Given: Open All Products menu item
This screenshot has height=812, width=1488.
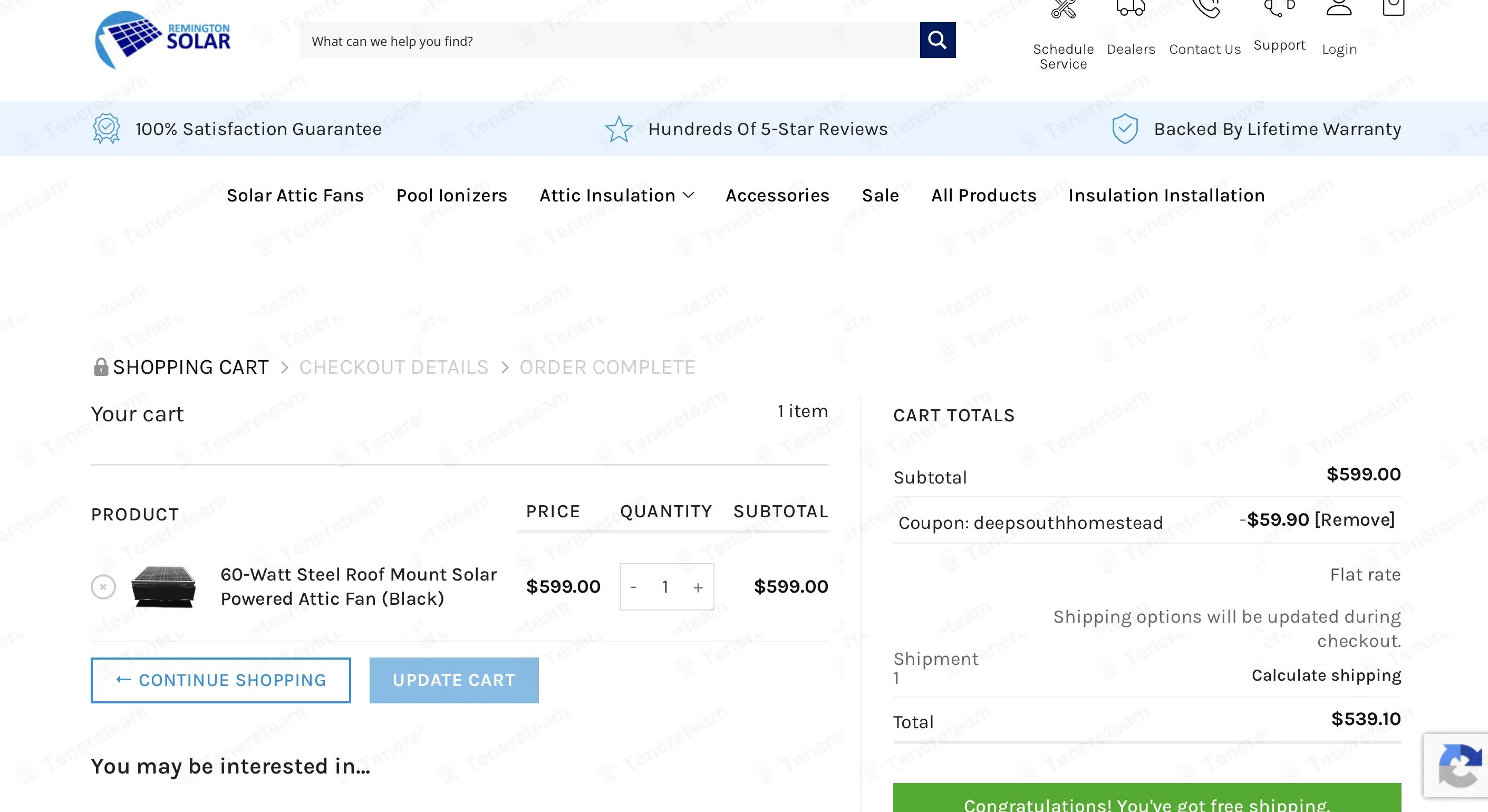Looking at the screenshot, I should (984, 195).
